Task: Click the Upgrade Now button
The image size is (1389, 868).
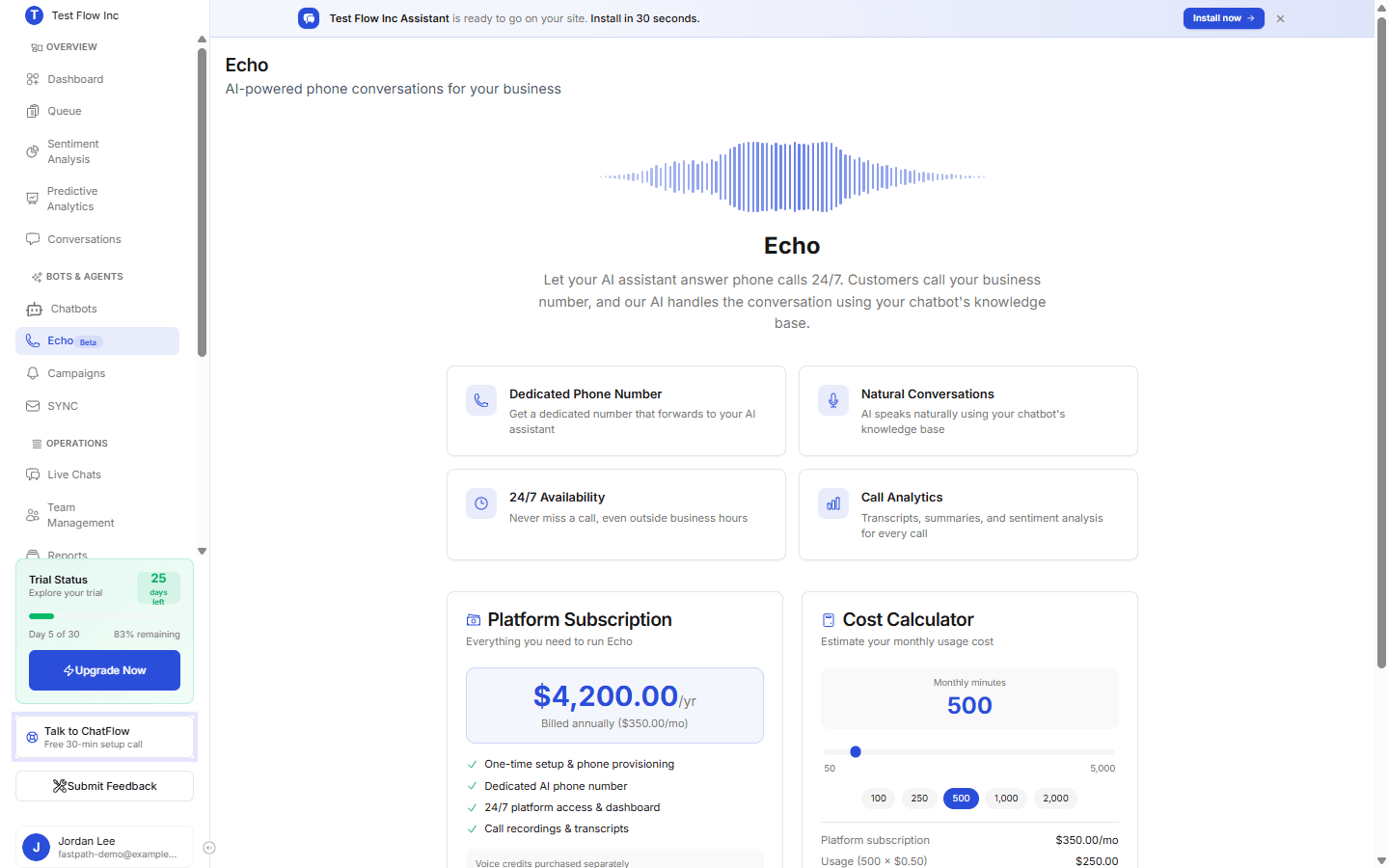Action: pos(104,670)
